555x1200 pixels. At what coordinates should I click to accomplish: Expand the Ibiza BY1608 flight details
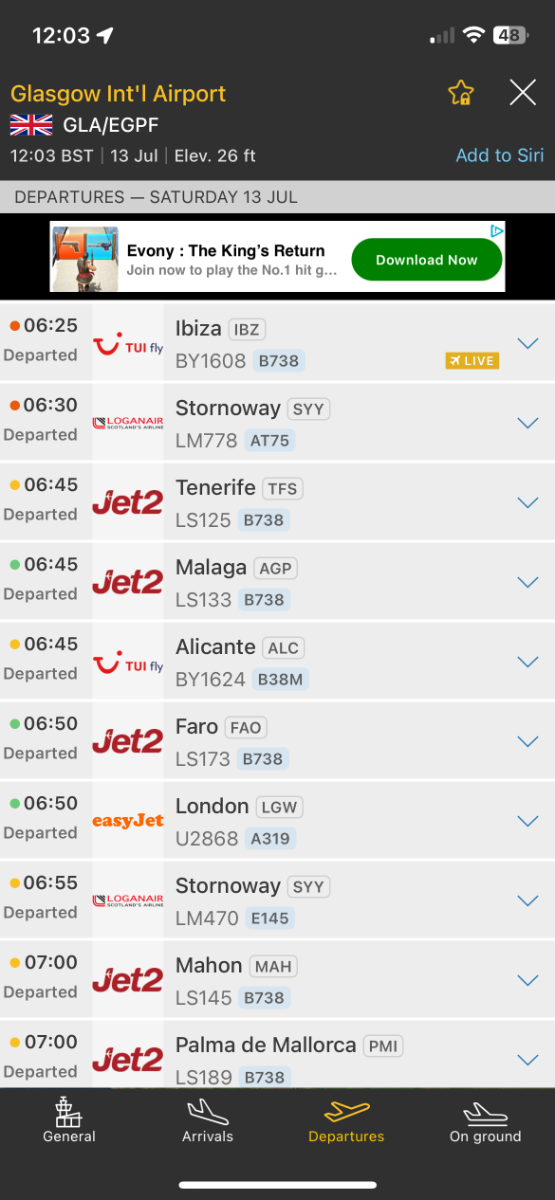(527, 343)
